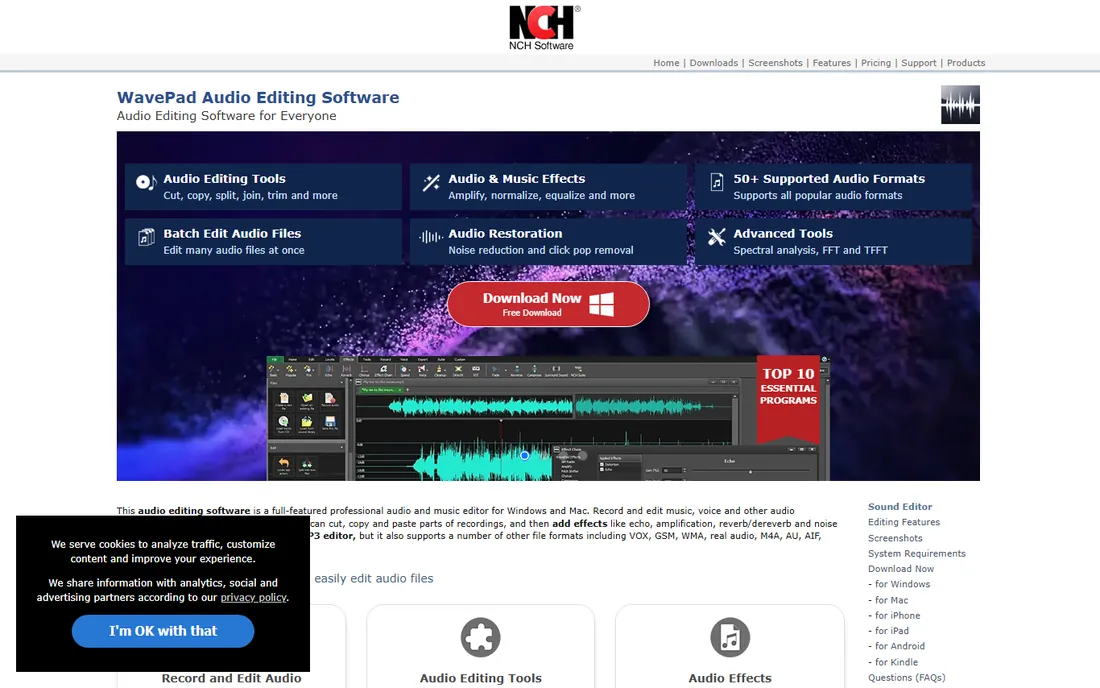Click the Batch Edit Audio Files icon
The width and height of the screenshot is (1100, 688).
pos(146,237)
